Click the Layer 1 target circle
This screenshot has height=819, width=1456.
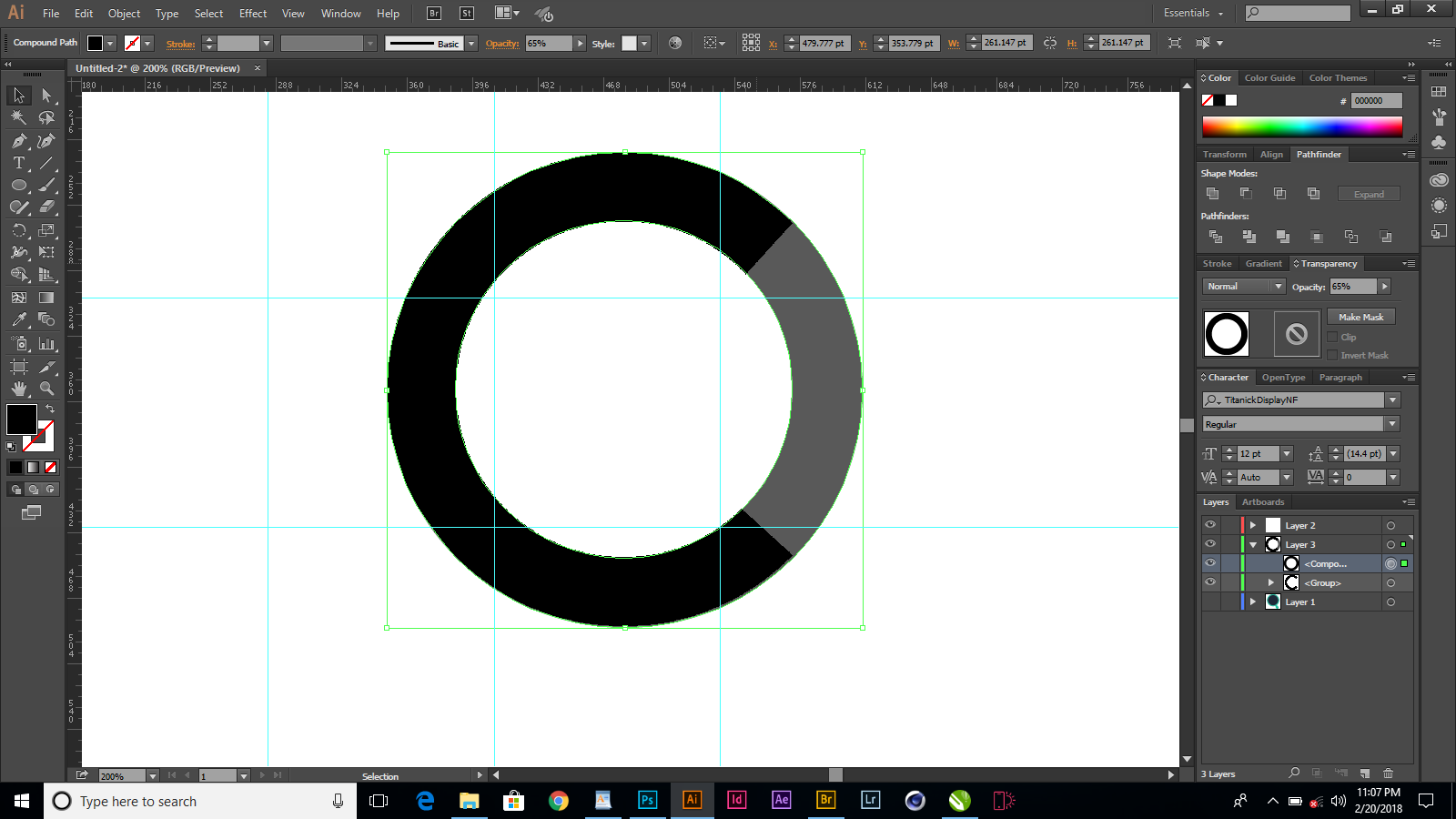[1390, 602]
